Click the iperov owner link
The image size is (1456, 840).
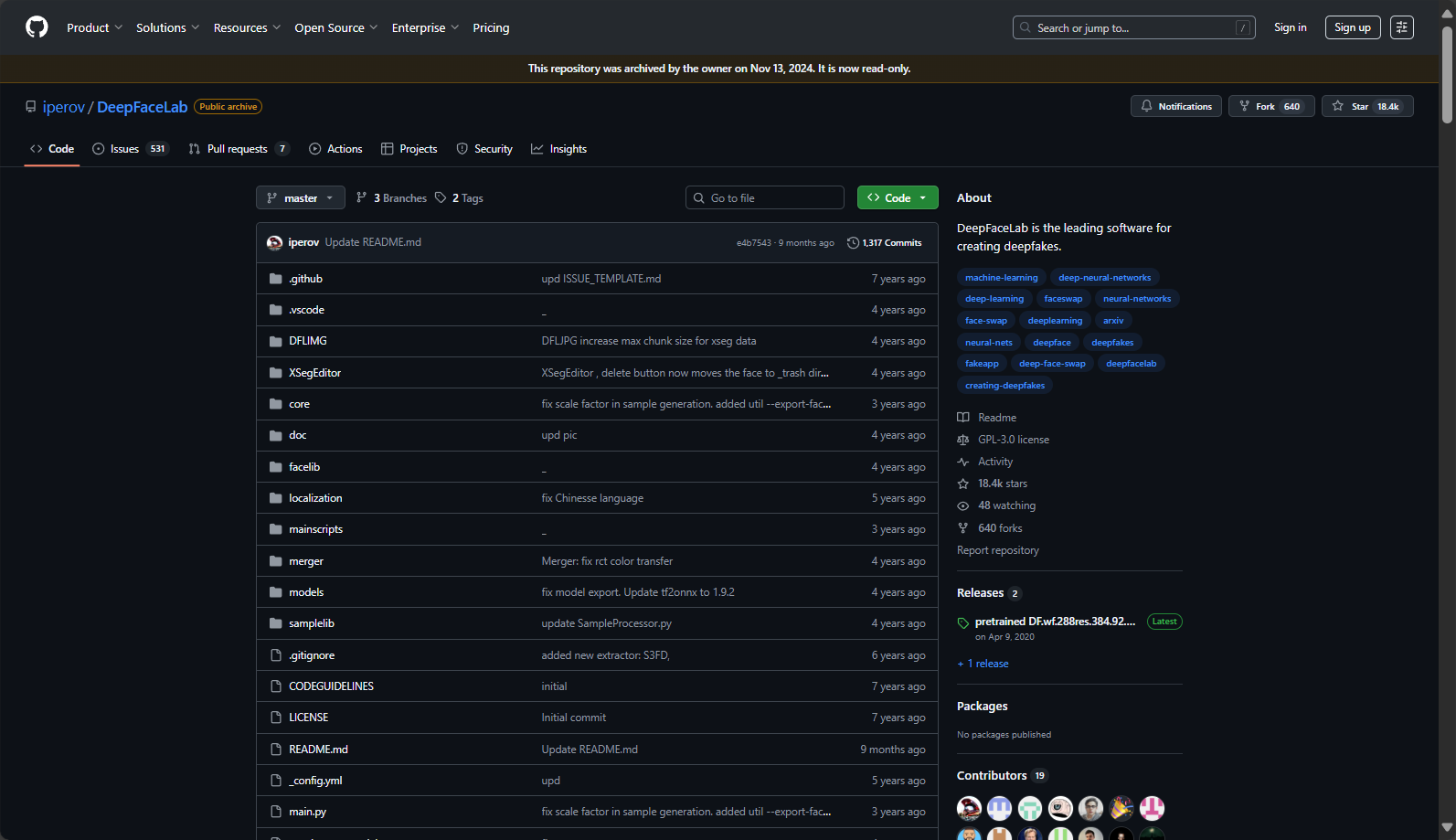point(64,107)
